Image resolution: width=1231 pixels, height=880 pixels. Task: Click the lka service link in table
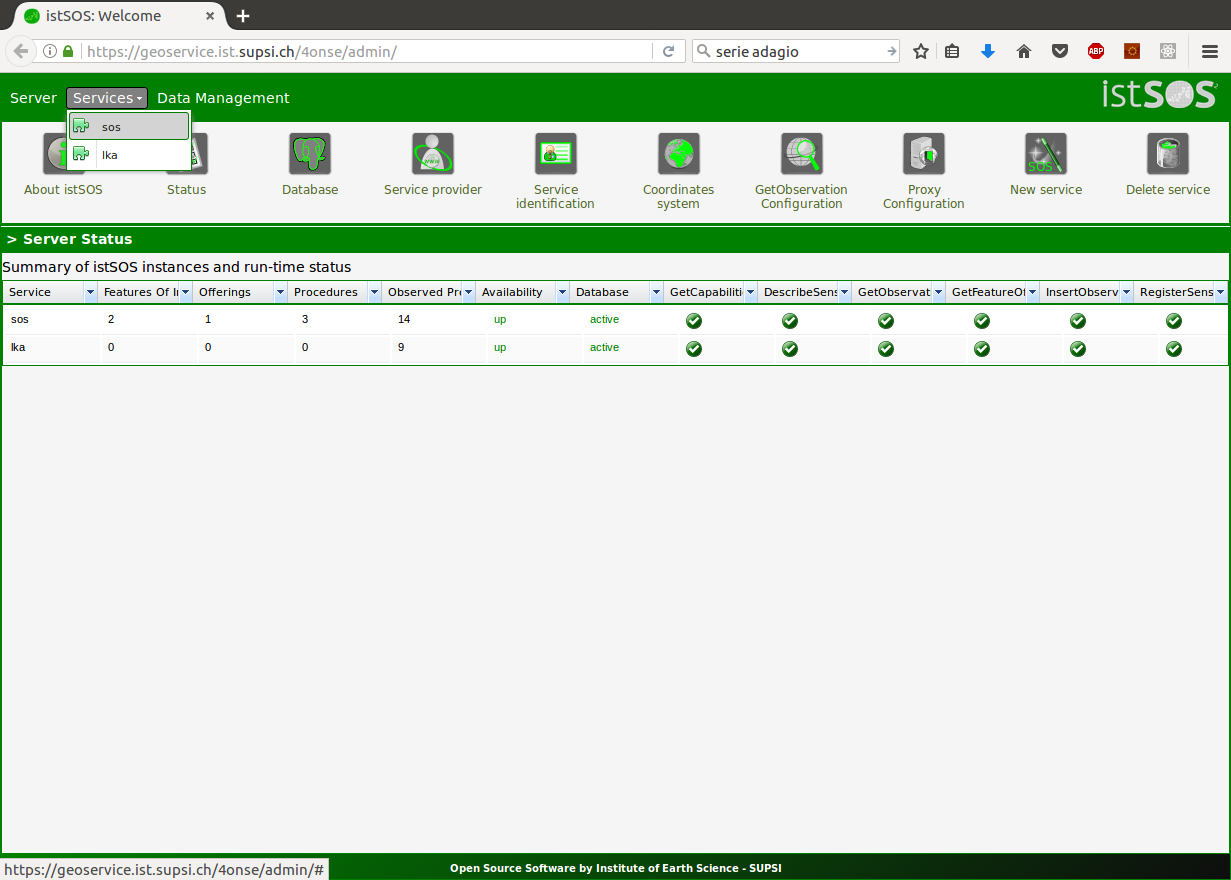click(18, 348)
